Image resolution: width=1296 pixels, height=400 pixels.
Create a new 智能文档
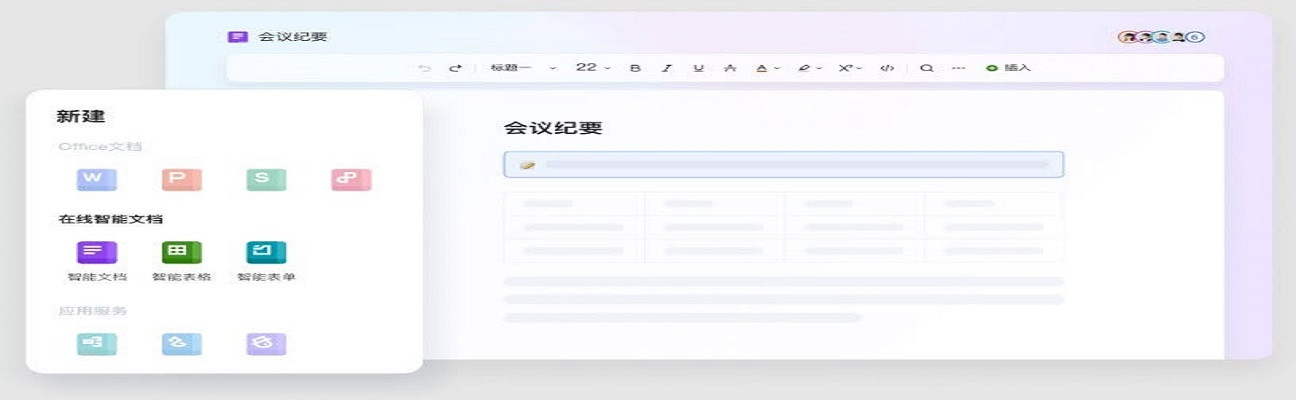[x=96, y=252]
